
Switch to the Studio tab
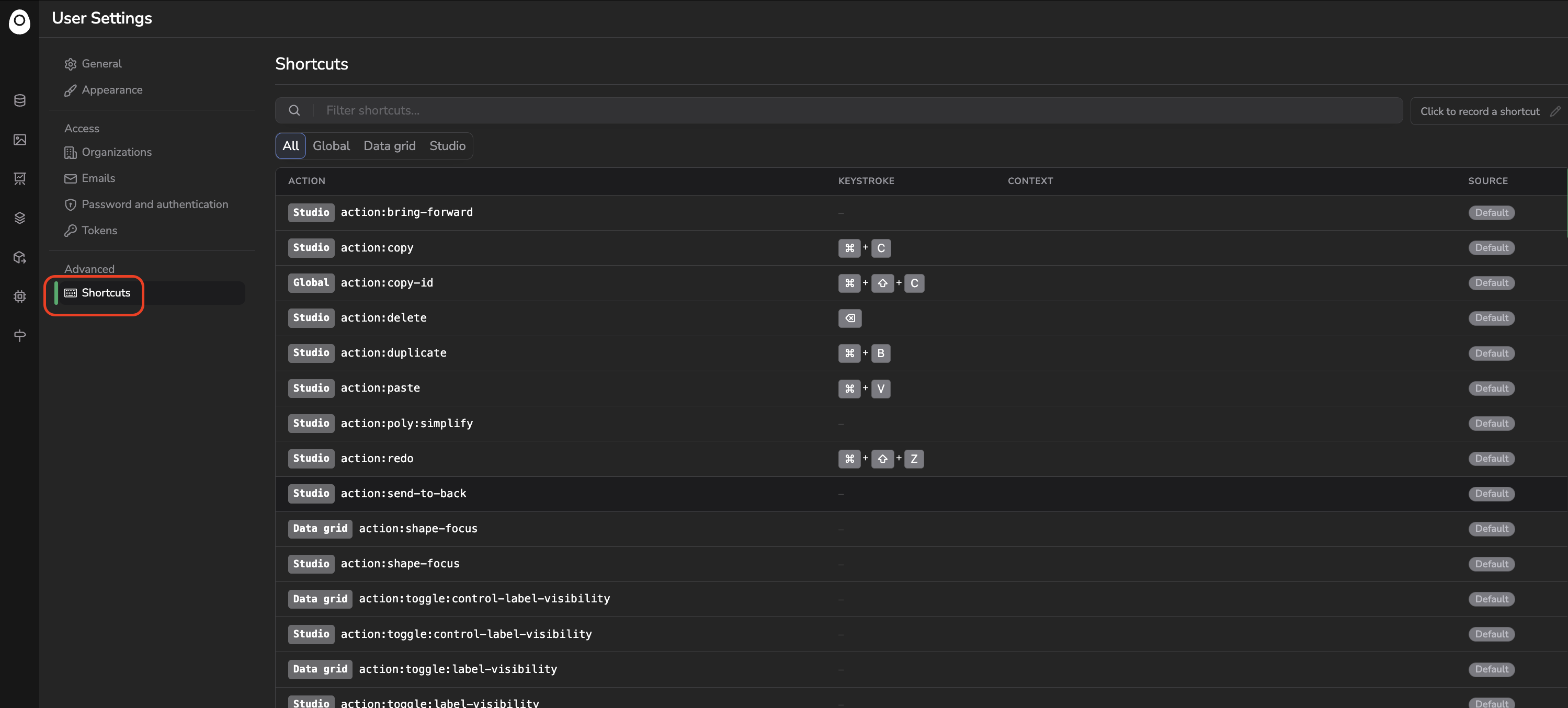click(x=447, y=145)
